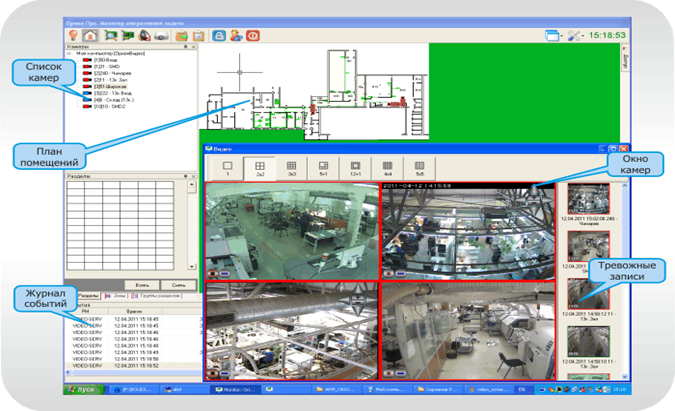Switch to the 2x2 camera layout
The width and height of the screenshot is (675, 411).
coord(260,168)
